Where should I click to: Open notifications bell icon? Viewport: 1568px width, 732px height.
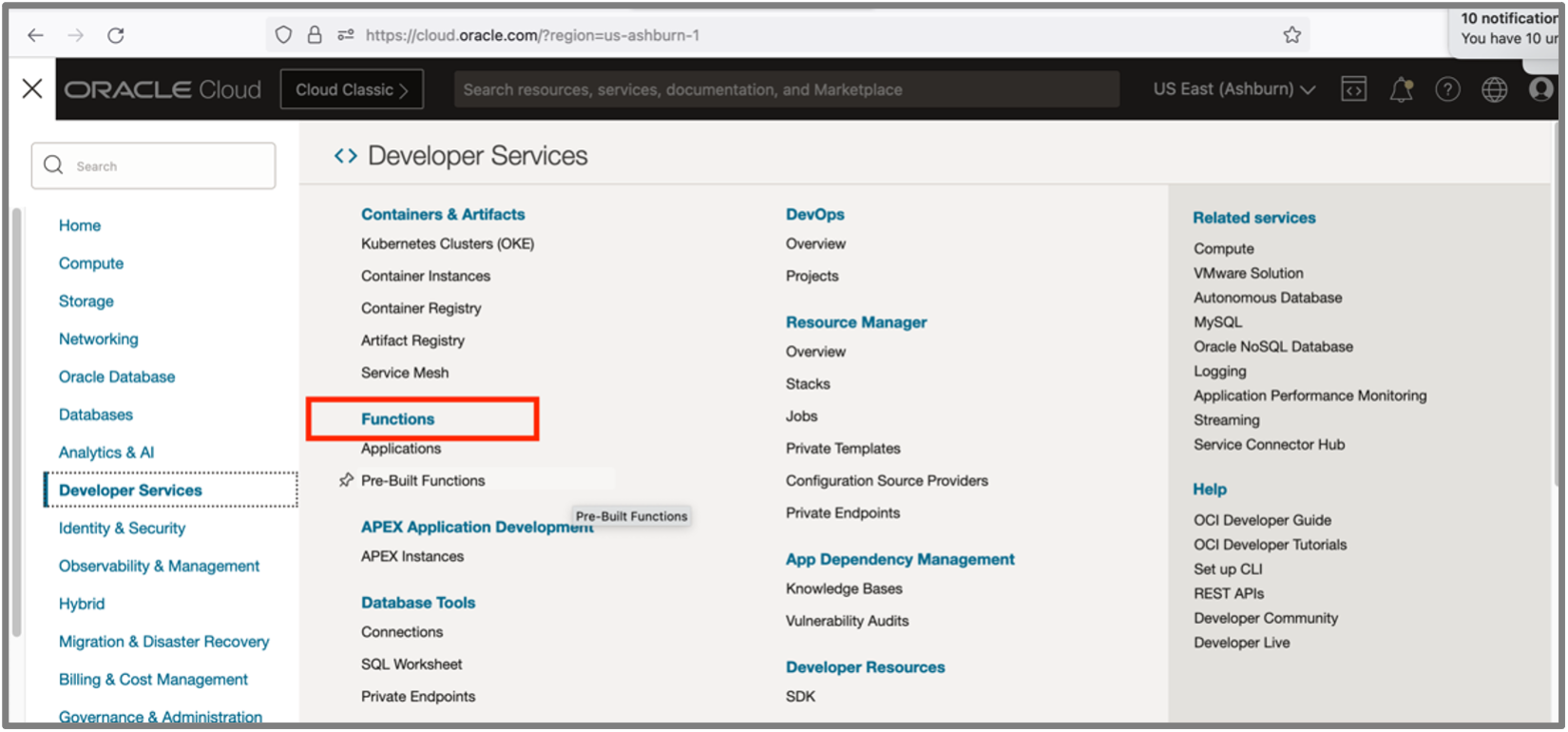1401,89
